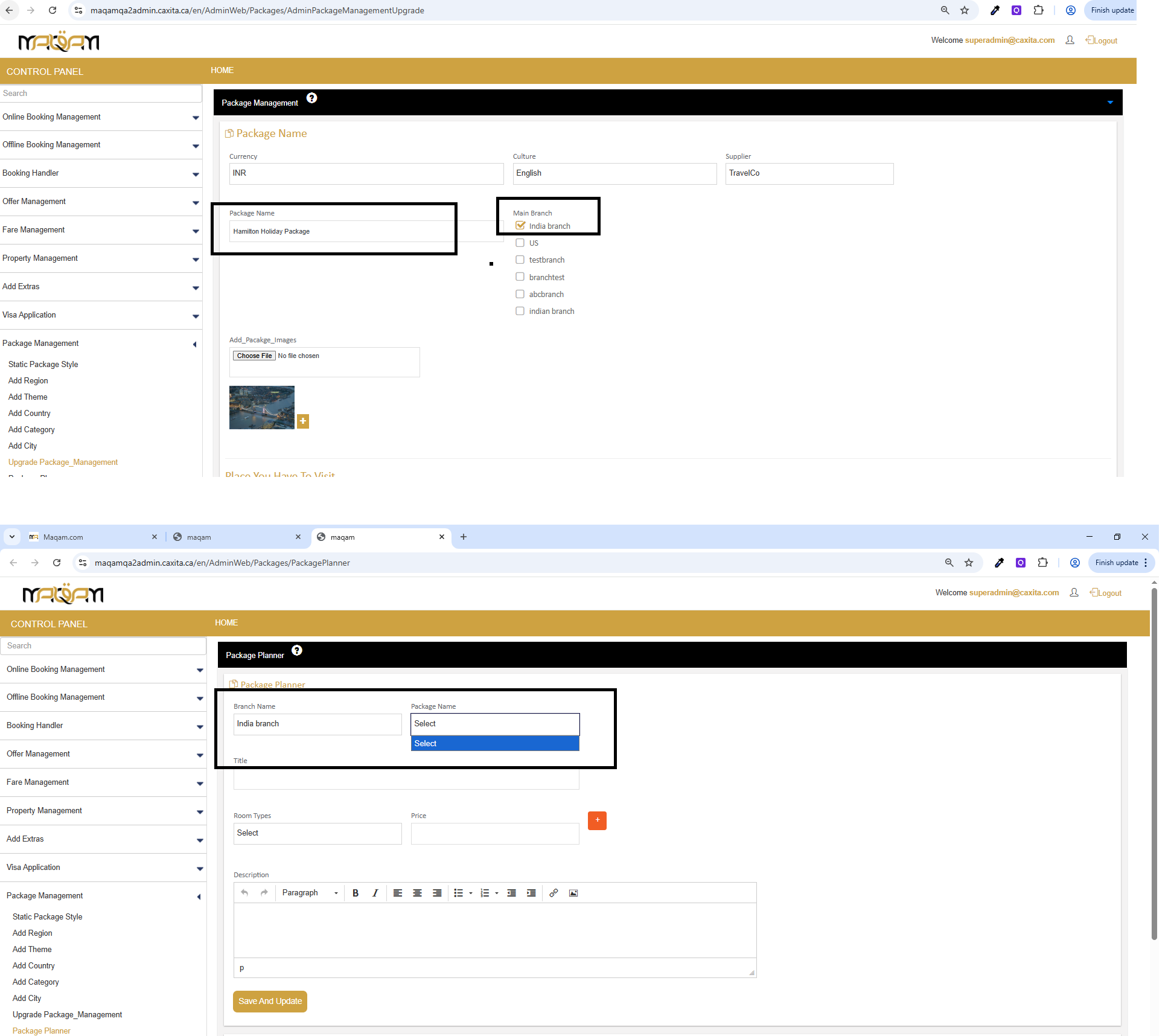Click the Title input field

coord(406,779)
